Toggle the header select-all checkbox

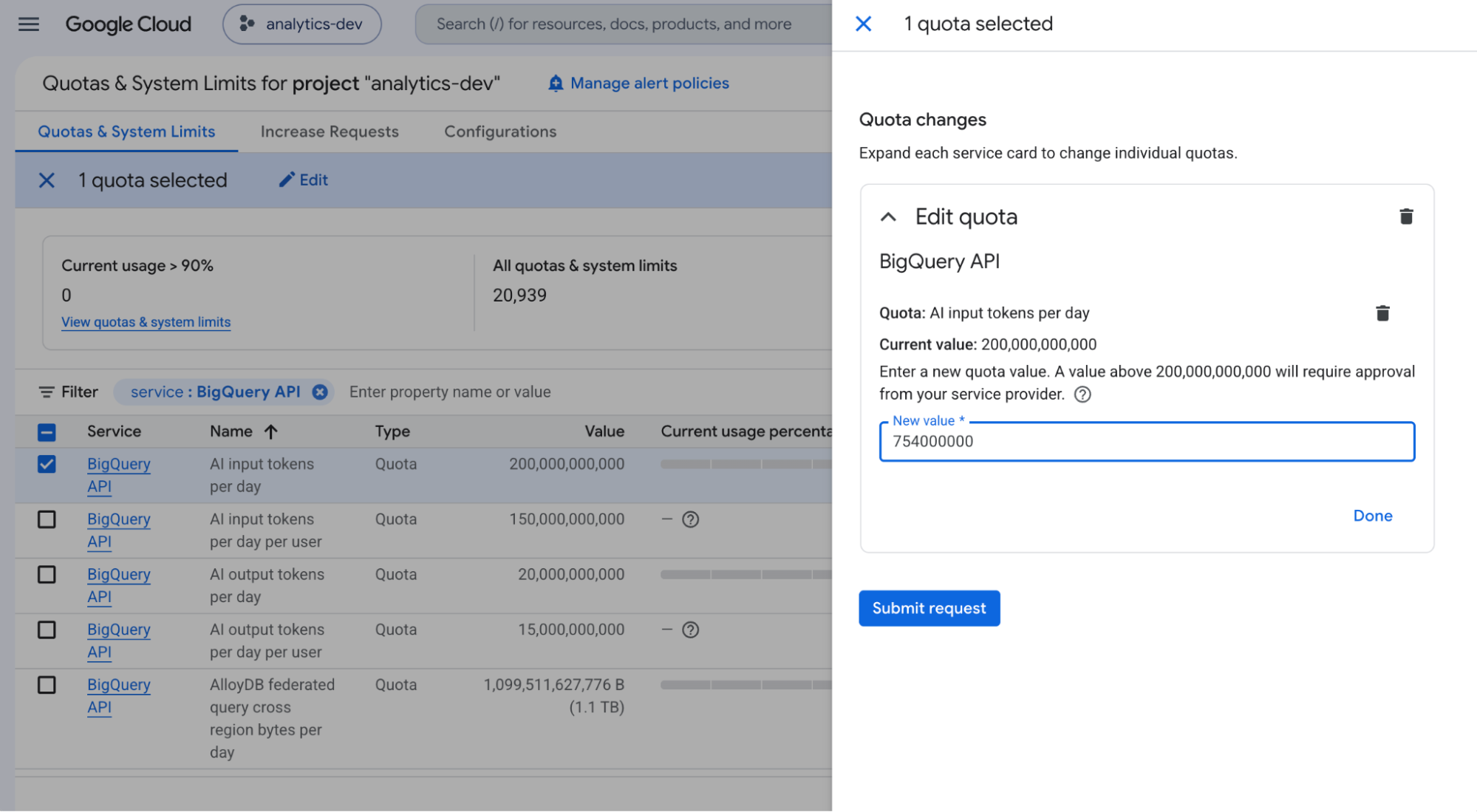(x=47, y=432)
